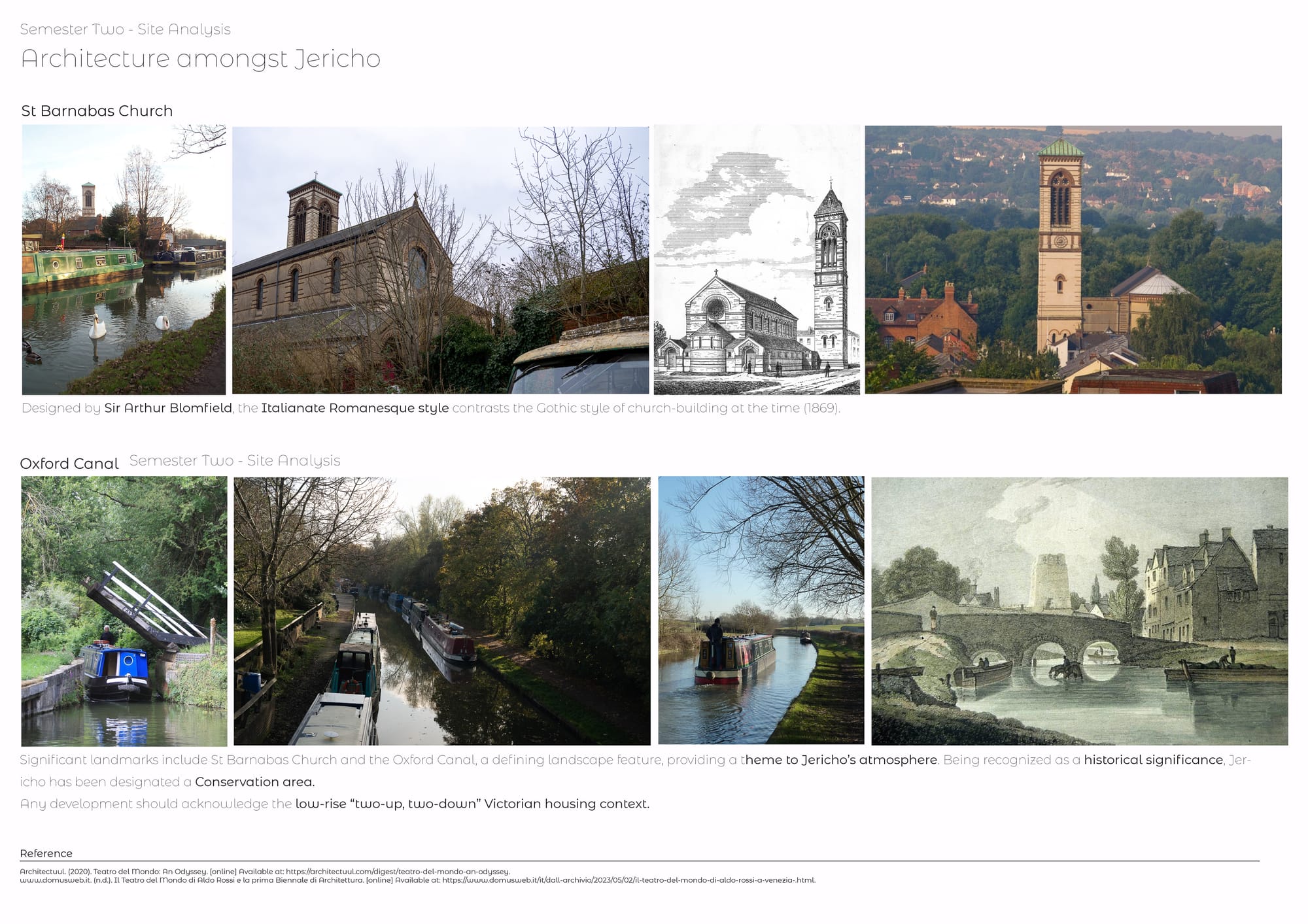Click the 'Sir Arthur Blomfield' bold text
This screenshot has height=924, width=1308.
(168, 408)
